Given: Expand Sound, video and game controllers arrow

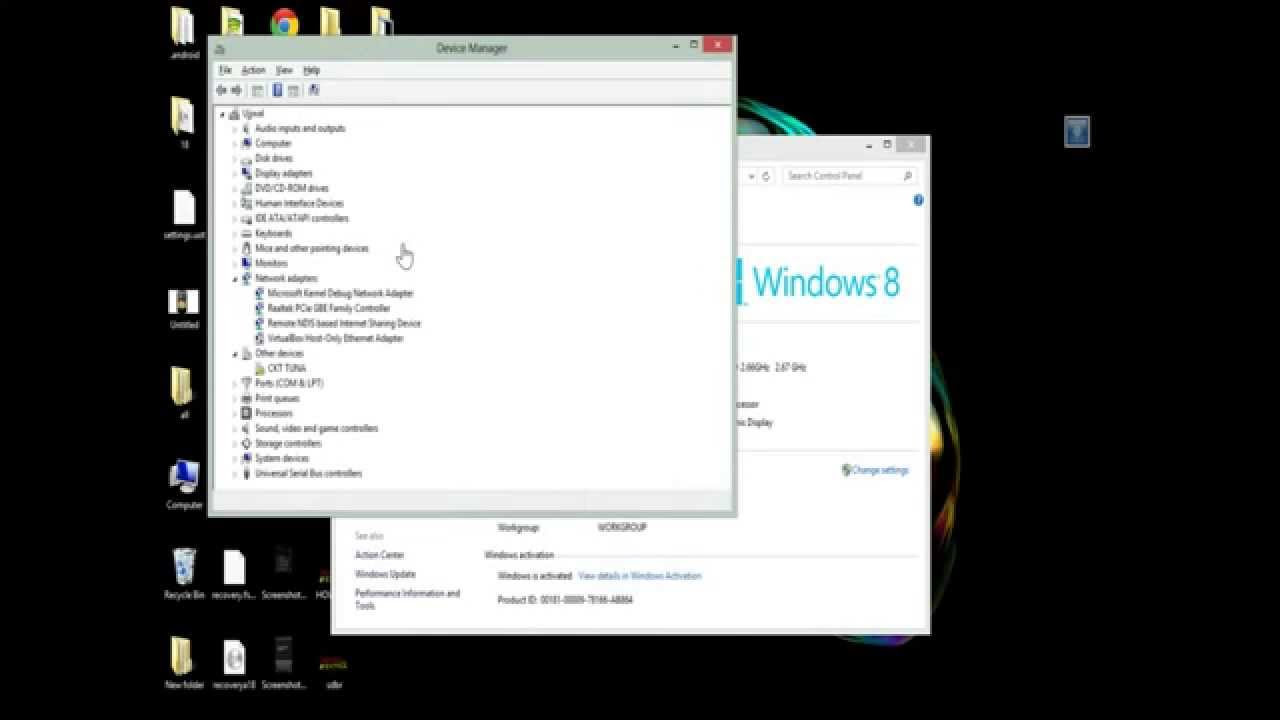Looking at the screenshot, I should pyautogui.click(x=235, y=429).
